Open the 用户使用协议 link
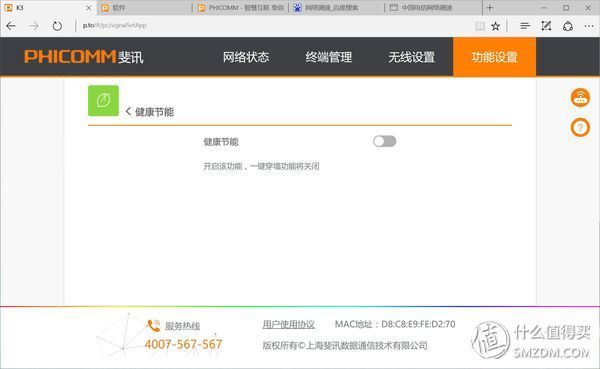The height and width of the screenshot is (369, 600). click(x=289, y=325)
